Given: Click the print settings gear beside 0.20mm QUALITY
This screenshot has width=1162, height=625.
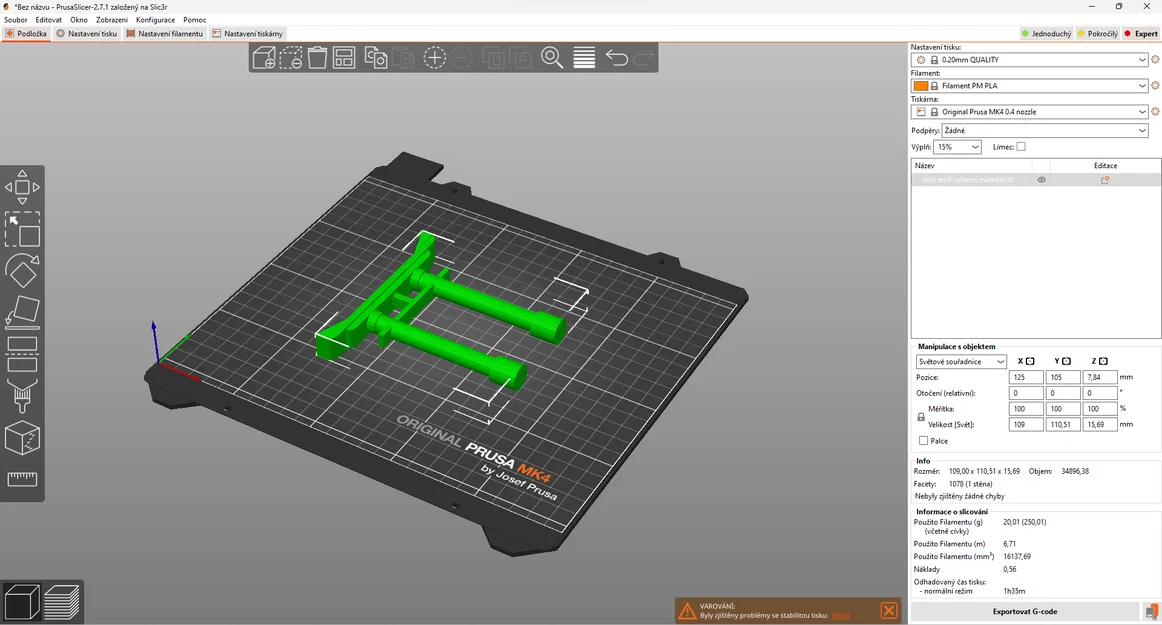Looking at the screenshot, I should click(x=1155, y=59).
